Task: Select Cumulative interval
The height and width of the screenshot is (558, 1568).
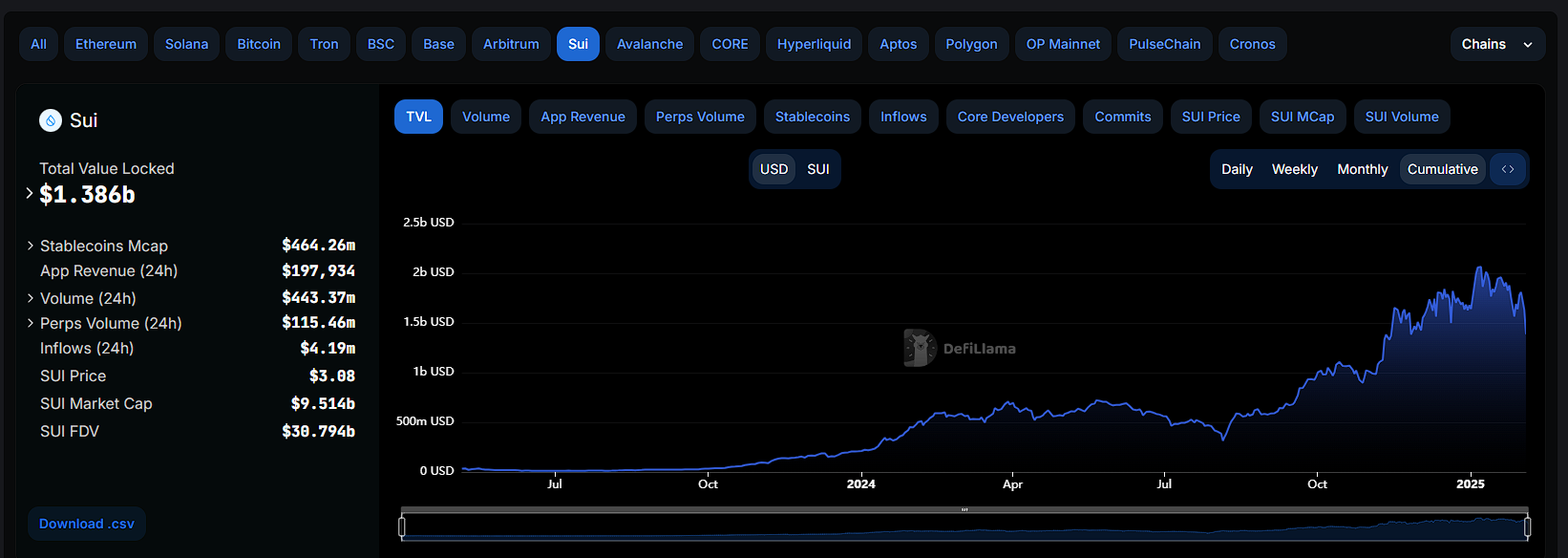Action: pos(1443,169)
